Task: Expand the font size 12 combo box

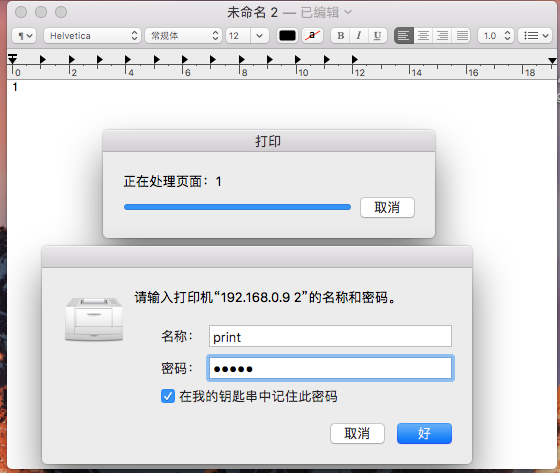Action: (260, 36)
